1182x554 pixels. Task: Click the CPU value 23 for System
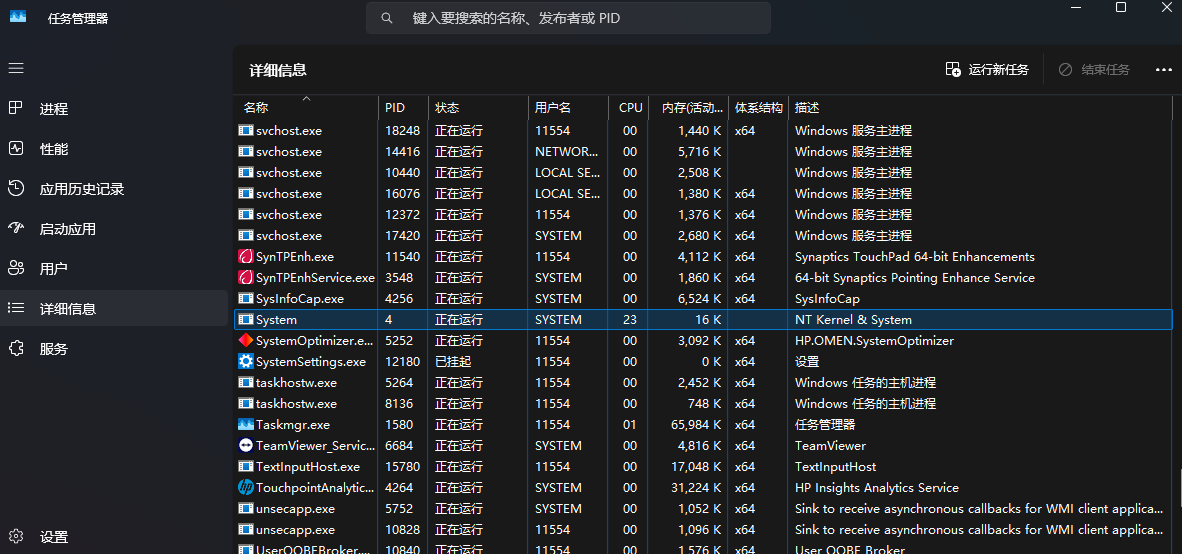[630, 320]
